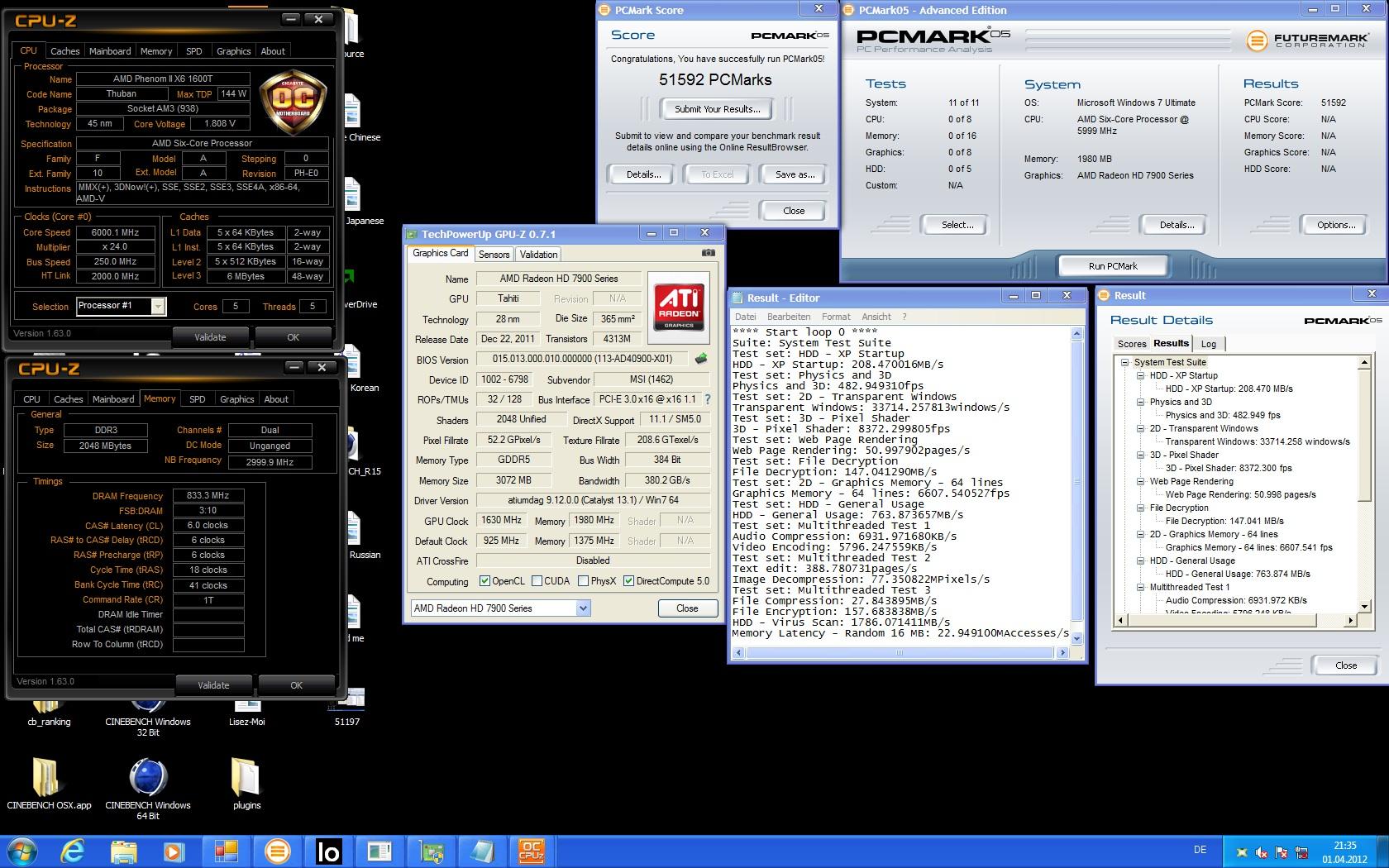Switch to the Scores tab in Result
The width and height of the screenshot is (1389, 868).
pyautogui.click(x=1131, y=344)
